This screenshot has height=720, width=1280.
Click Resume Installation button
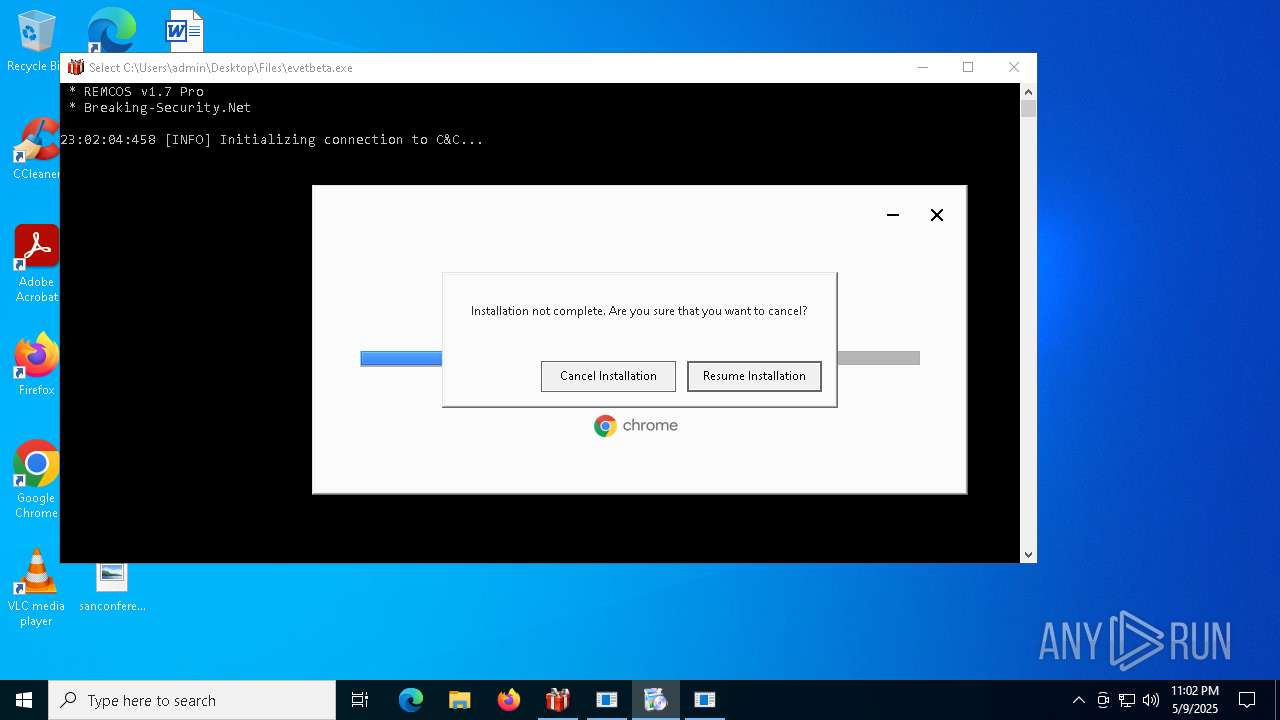coord(754,376)
